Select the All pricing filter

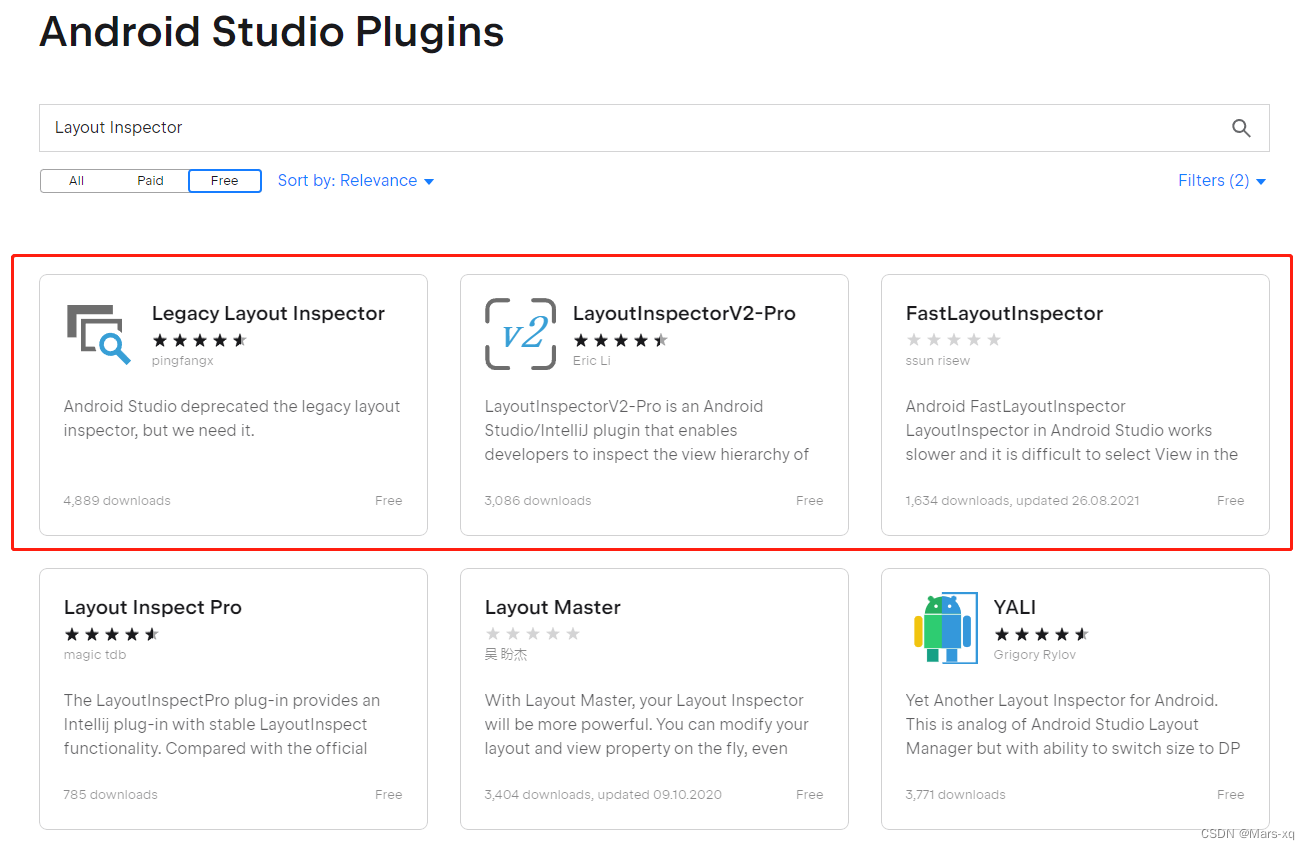tap(77, 181)
